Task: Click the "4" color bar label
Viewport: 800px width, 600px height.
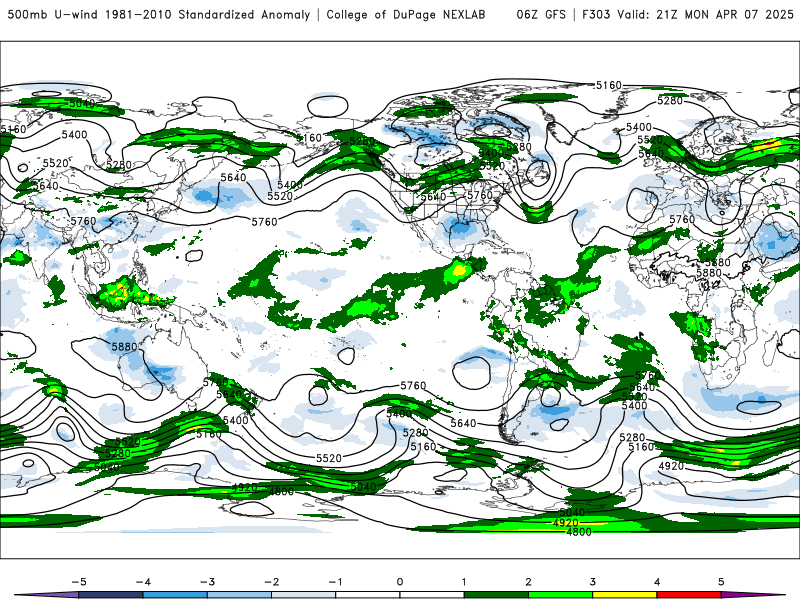Action: 657,582
